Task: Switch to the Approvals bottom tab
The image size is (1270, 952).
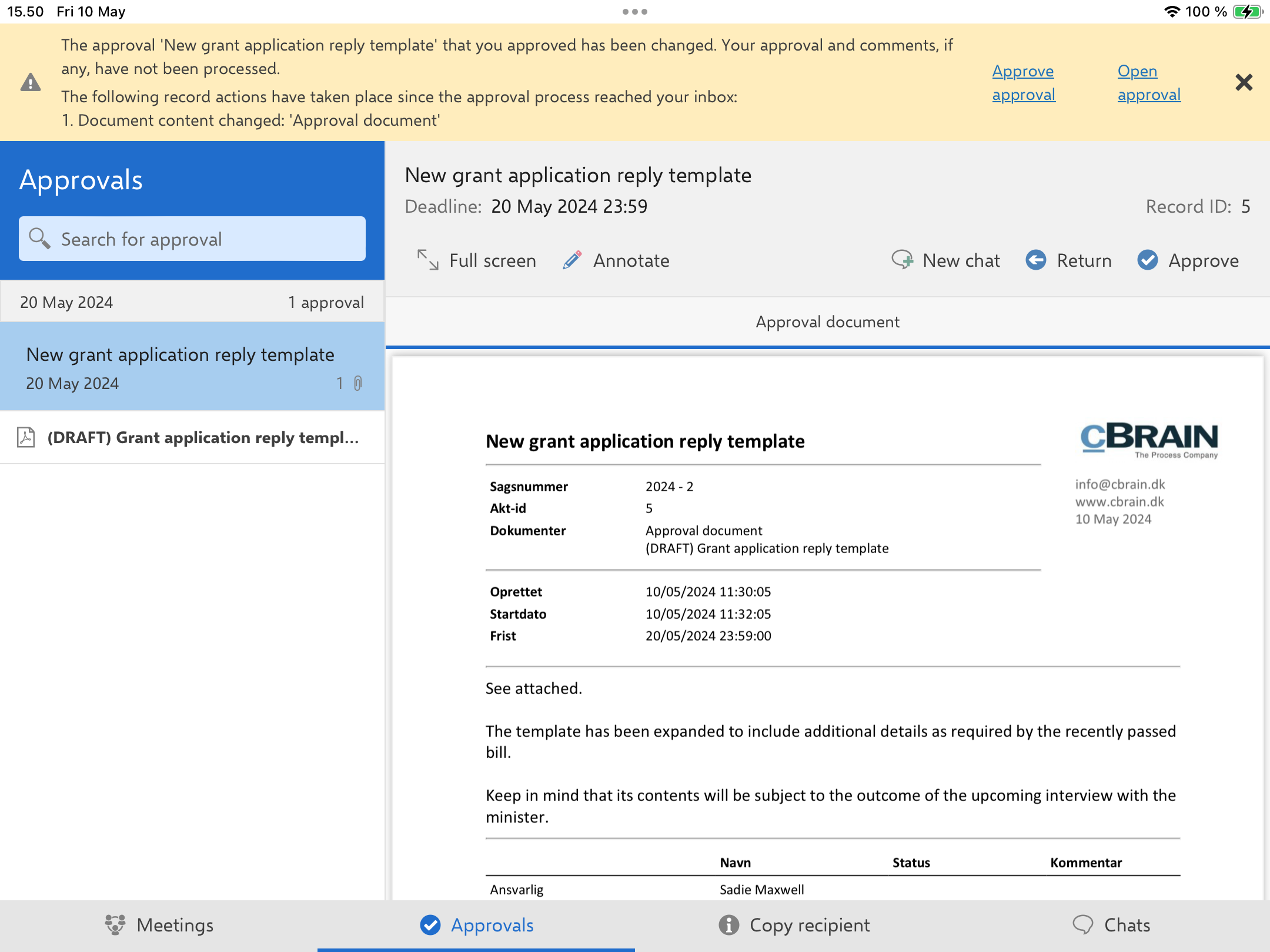Action: pos(476,925)
